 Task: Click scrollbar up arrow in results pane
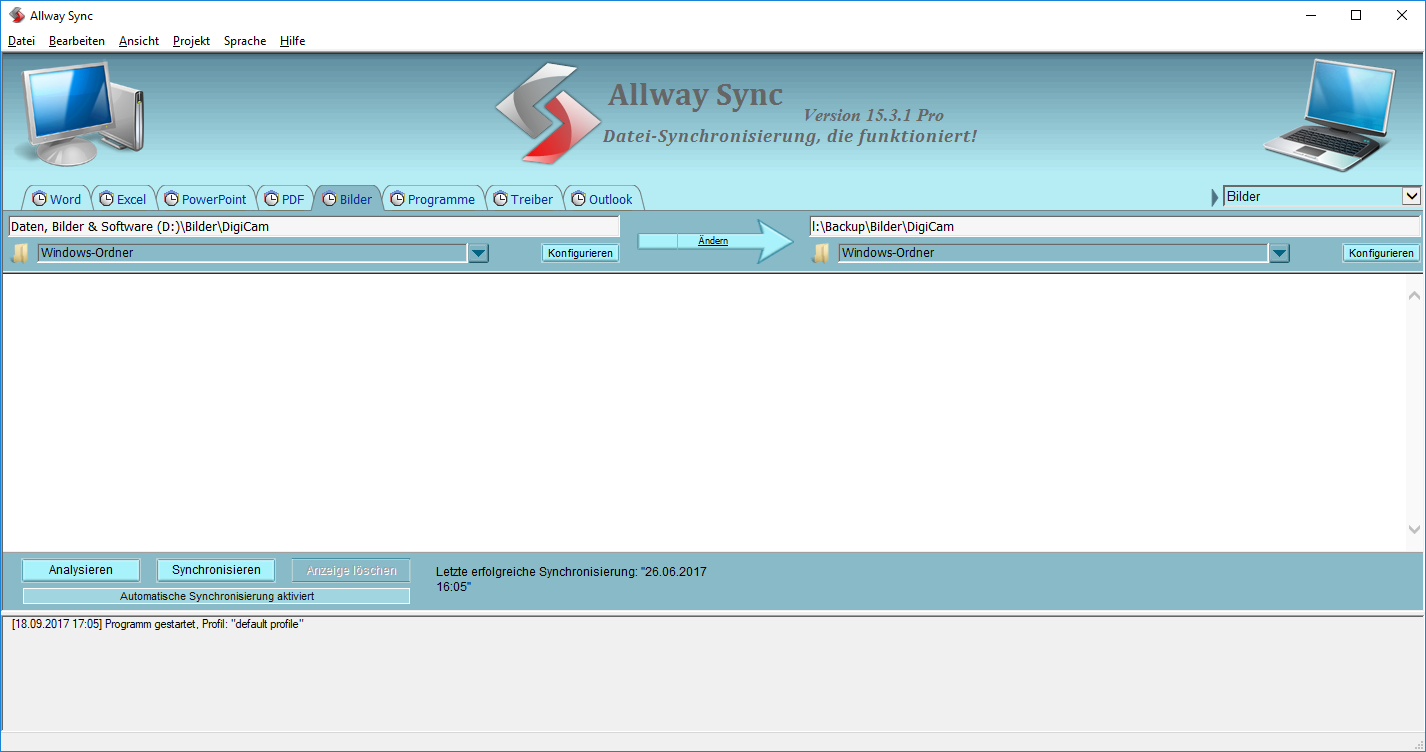1414,296
